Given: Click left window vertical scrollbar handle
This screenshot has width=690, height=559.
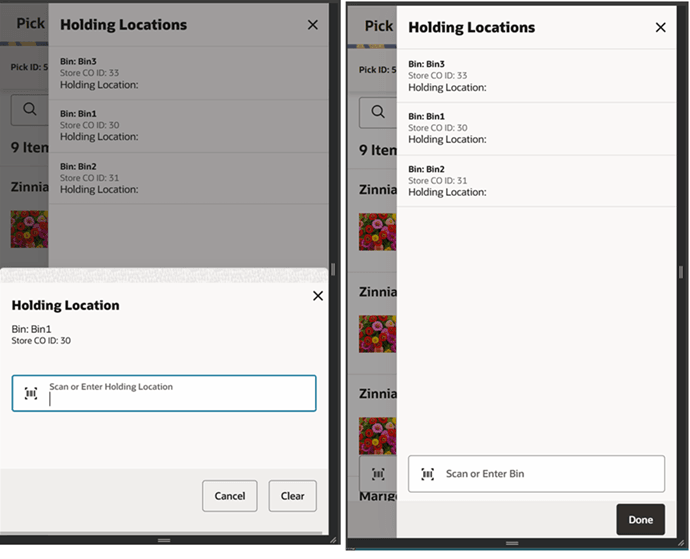Looking at the screenshot, I should (333, 269).
